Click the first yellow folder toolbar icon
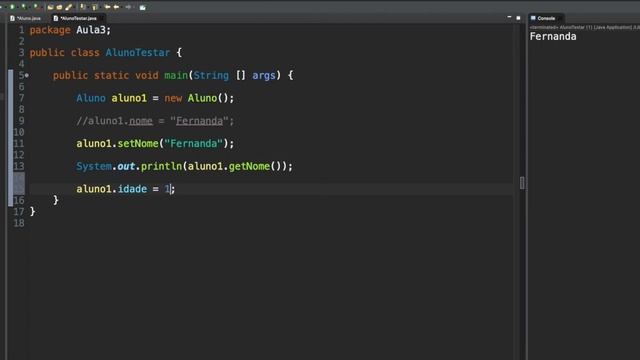Viewport: 640px width, 360px height. pos(51,7)
